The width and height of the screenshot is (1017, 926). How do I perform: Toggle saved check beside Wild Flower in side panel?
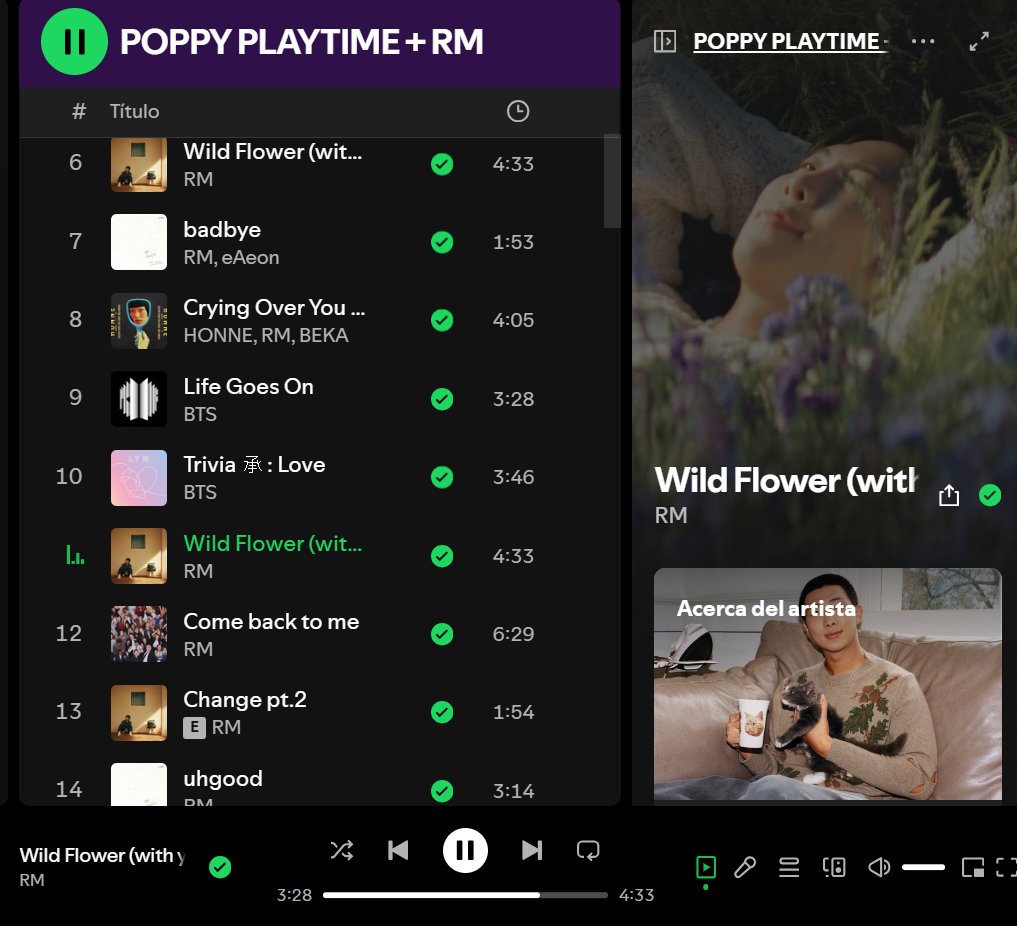pyautogui.click(x=990, y=495)
